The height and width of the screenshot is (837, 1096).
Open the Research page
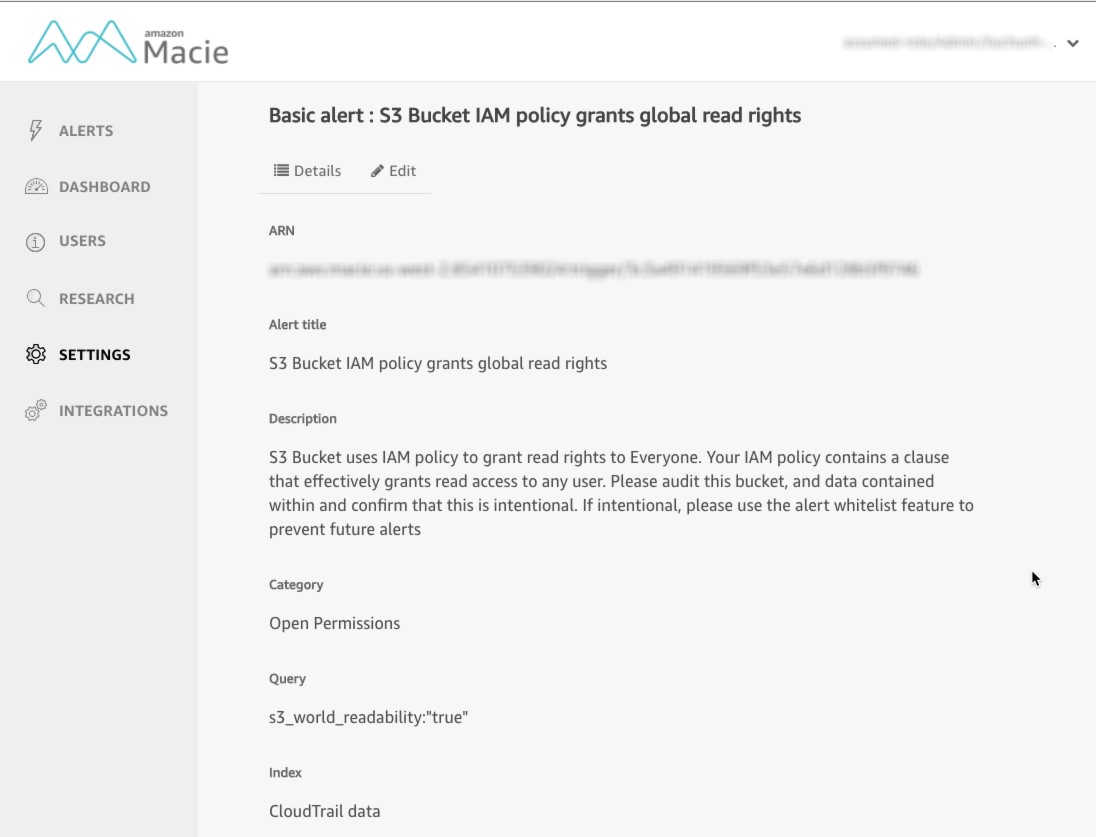[96, 299]
